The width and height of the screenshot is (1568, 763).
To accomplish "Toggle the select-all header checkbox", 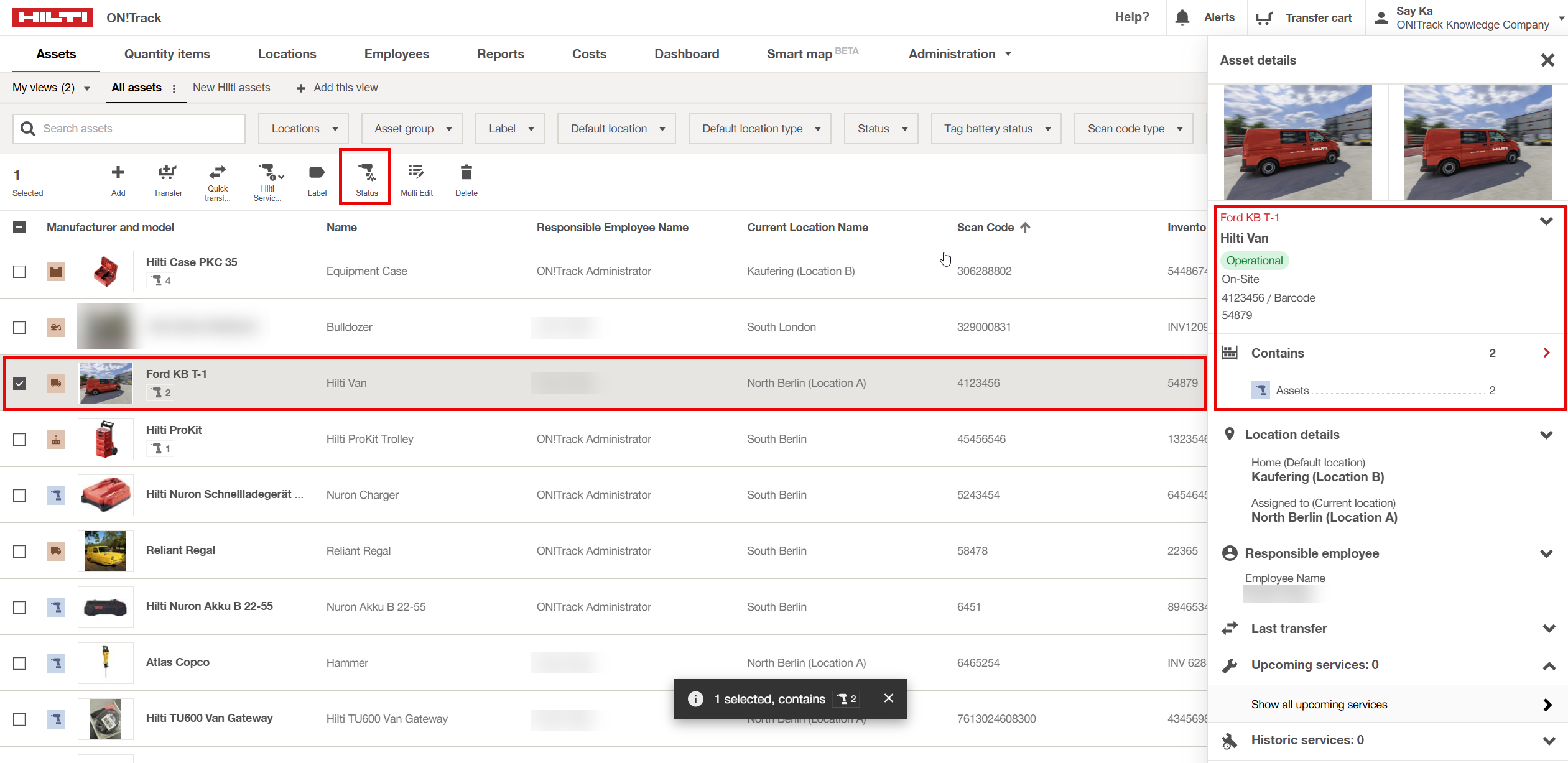I will (x=19, y=228).
